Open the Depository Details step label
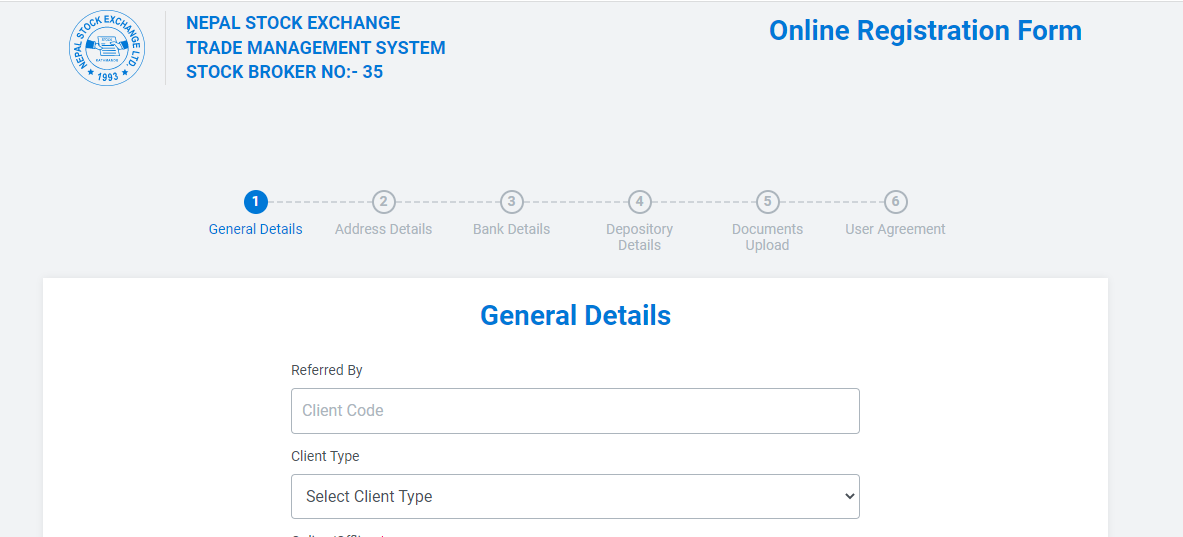The width and height of the screenshot is (1183, 537). [639, 237]
